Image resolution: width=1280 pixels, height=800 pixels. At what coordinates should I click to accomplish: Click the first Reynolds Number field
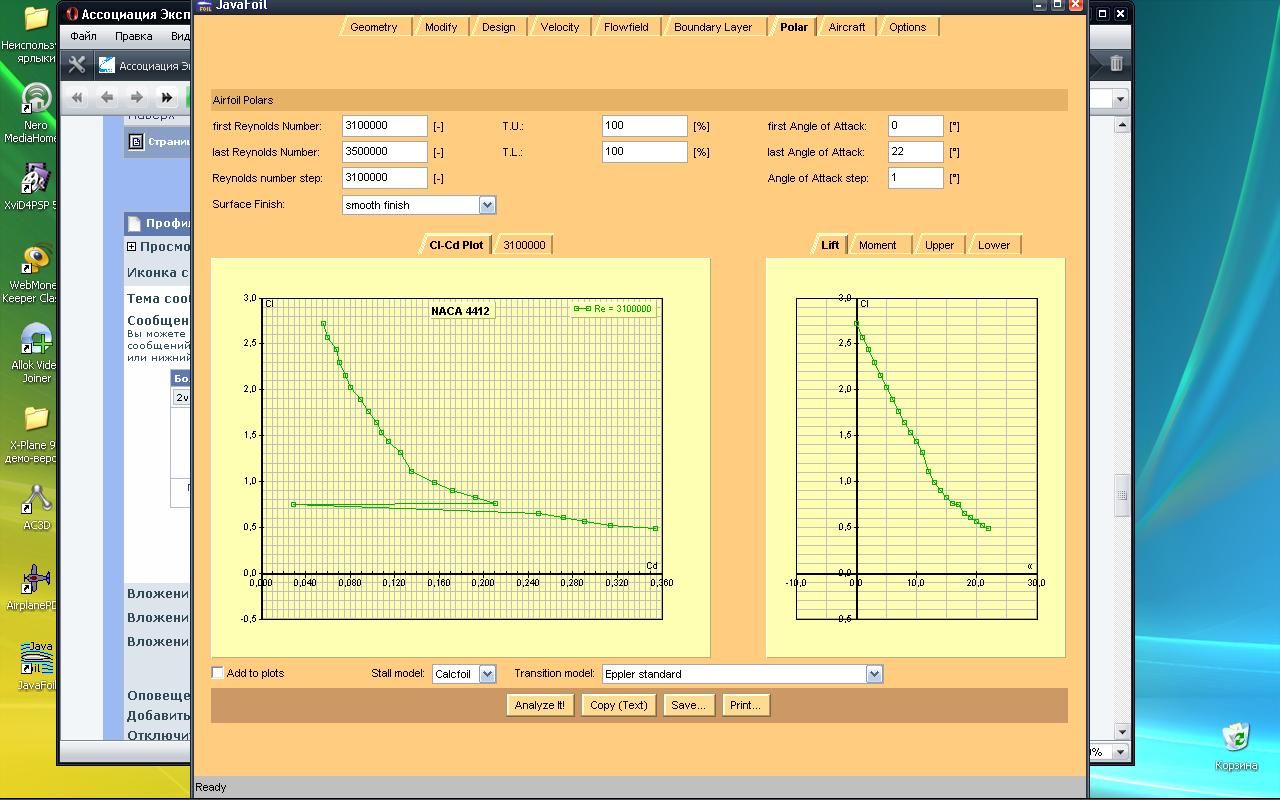[384, 126]
